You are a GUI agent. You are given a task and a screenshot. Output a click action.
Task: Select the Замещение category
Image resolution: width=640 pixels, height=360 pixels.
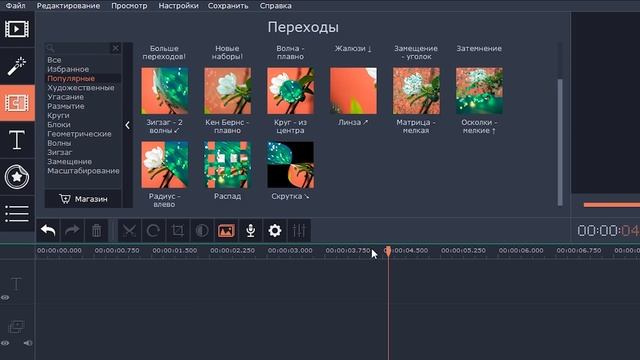click(x=69, y=162)
